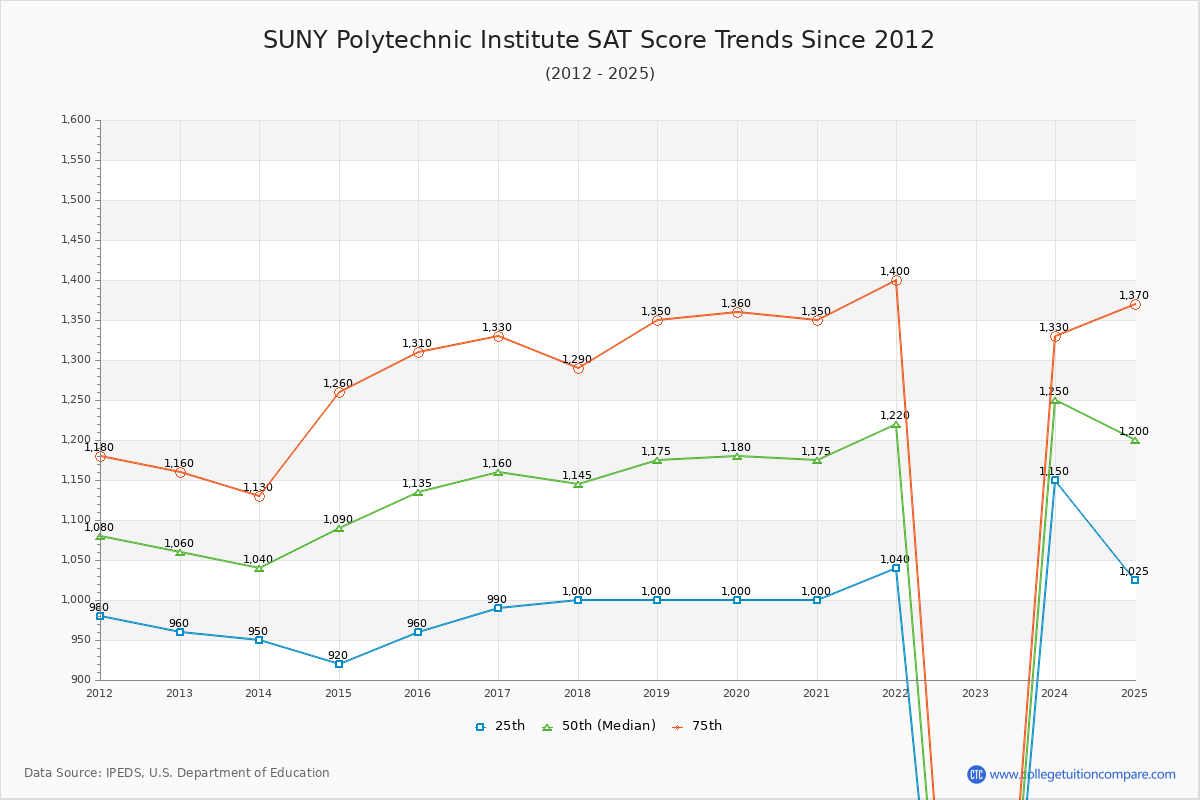
Task: Click the median 2018 point labeled 1,145
Action: [x=578, y=484]
